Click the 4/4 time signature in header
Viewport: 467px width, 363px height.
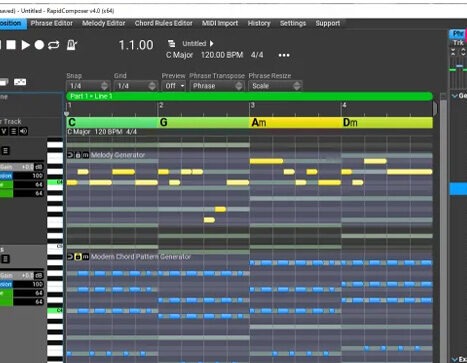point(257,55)
